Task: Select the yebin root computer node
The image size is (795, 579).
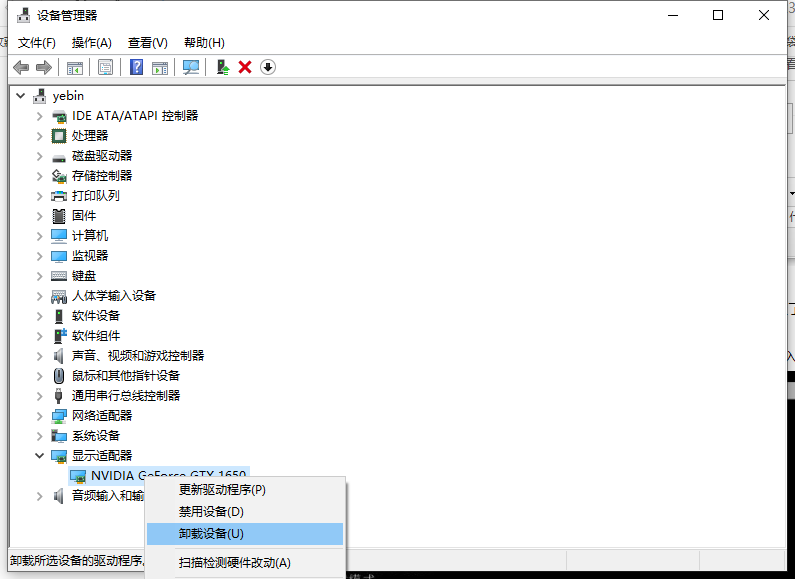Action: tap(68, 96)
